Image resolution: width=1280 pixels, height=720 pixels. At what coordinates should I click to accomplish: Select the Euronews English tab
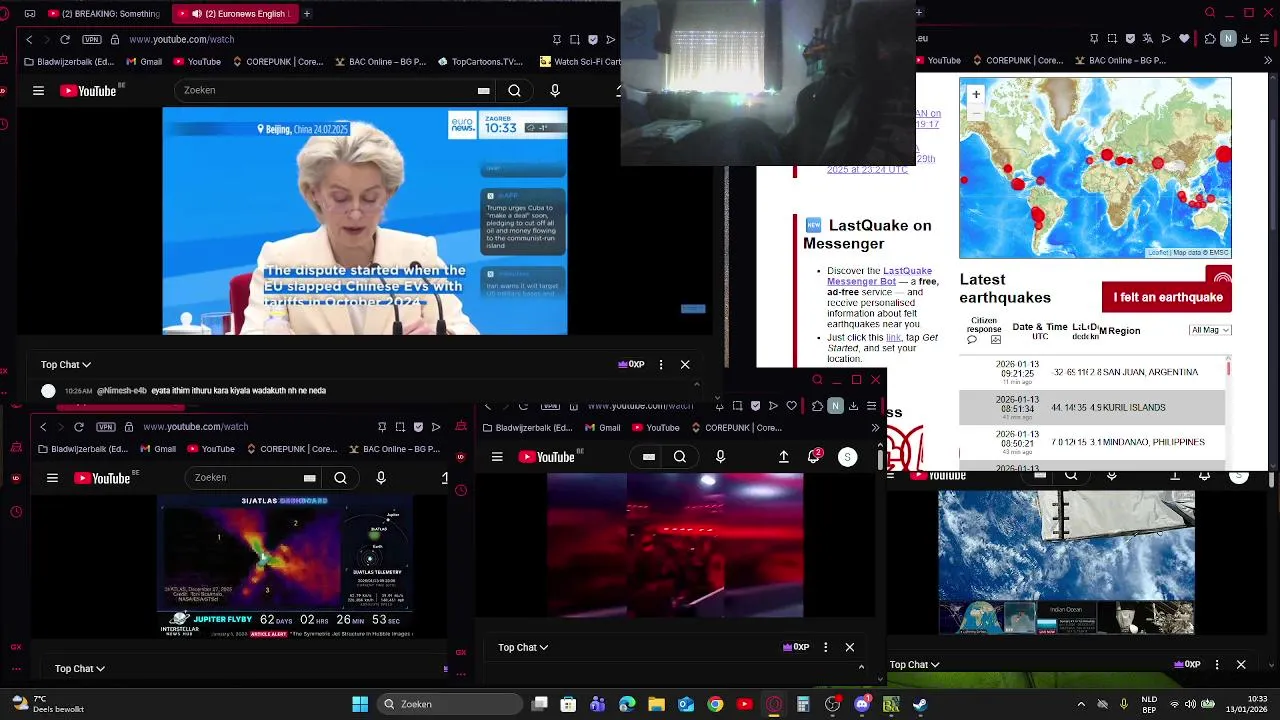(234, 13)
